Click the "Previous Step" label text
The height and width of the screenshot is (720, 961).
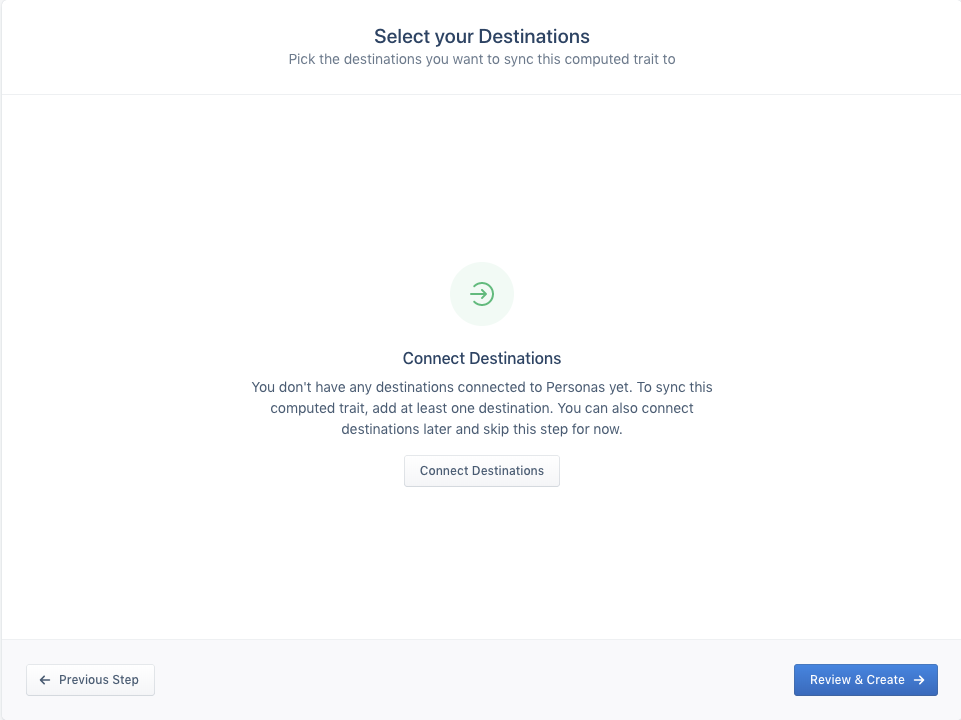(98, 680)
